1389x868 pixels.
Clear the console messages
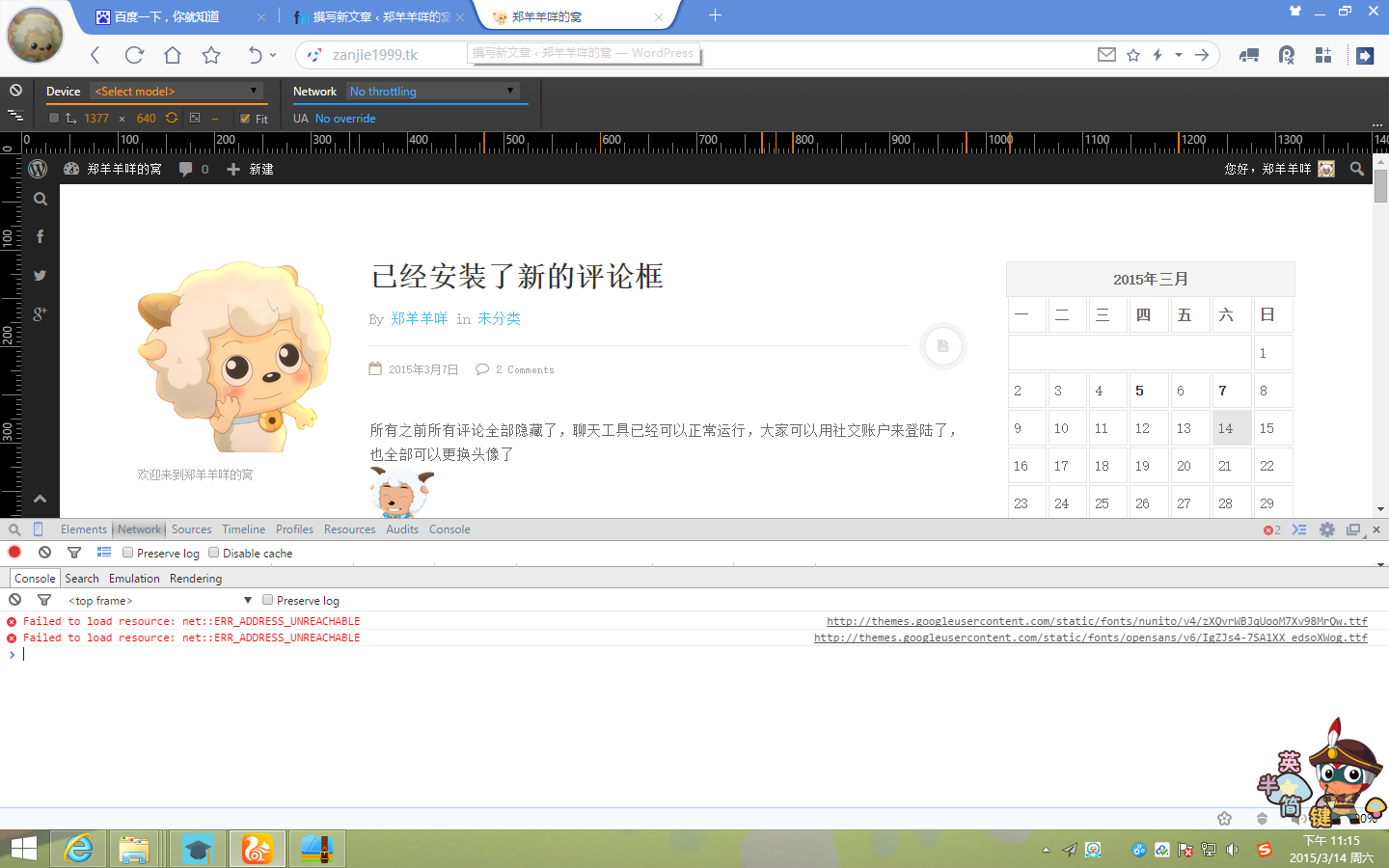click(x=14, y=600)
